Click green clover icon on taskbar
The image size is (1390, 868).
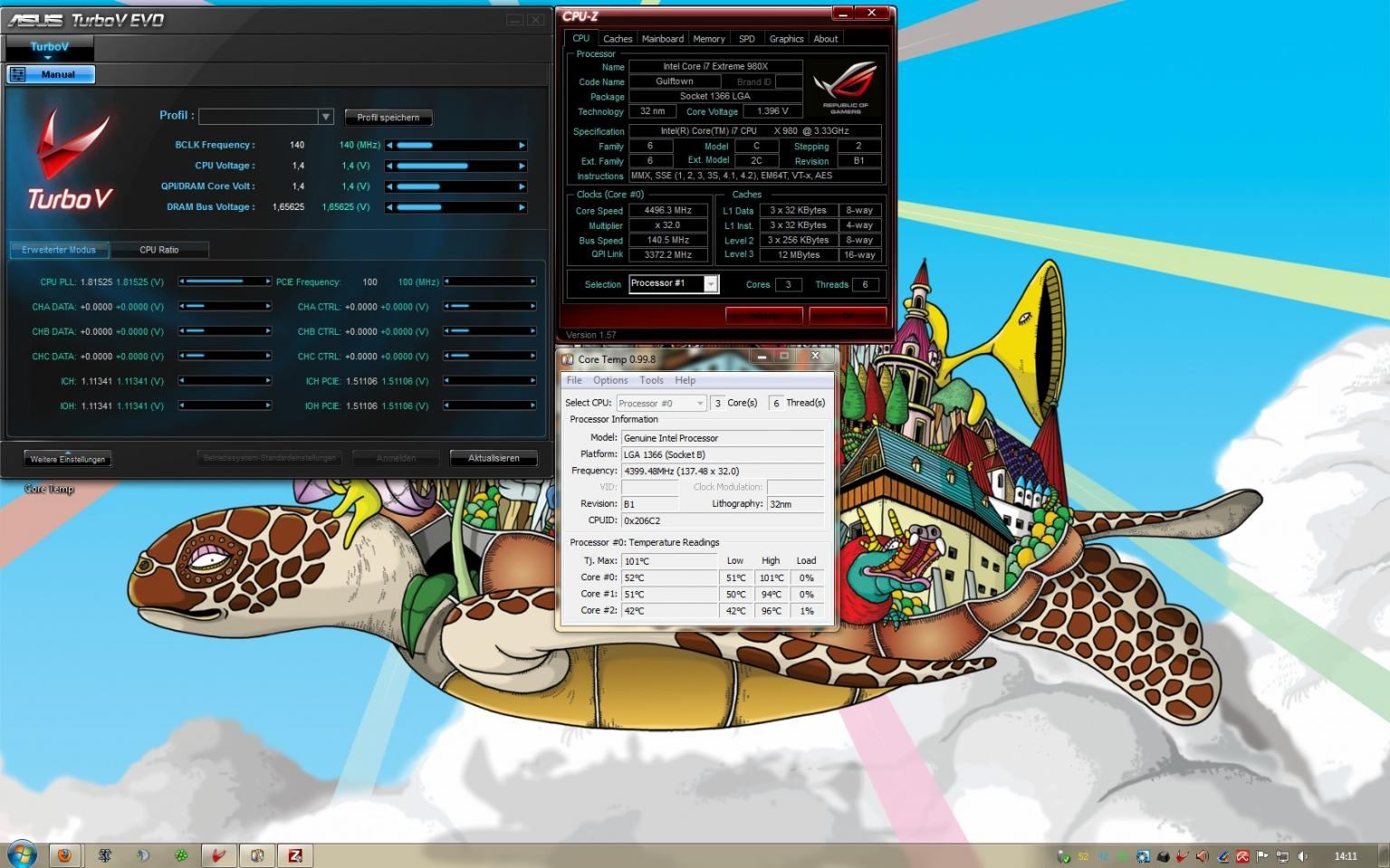pyautogui.click(x=181, y=854)
